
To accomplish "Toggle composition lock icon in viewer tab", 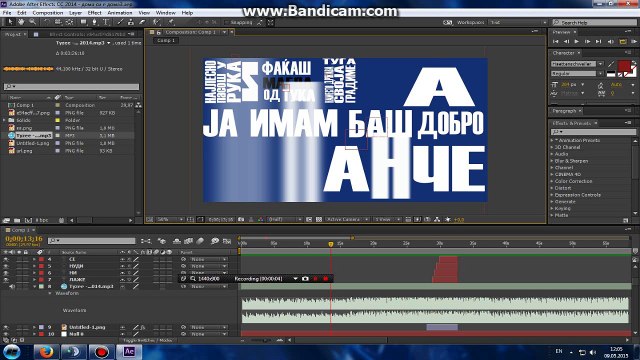I will pyautogui.click(x=159, y=32).
